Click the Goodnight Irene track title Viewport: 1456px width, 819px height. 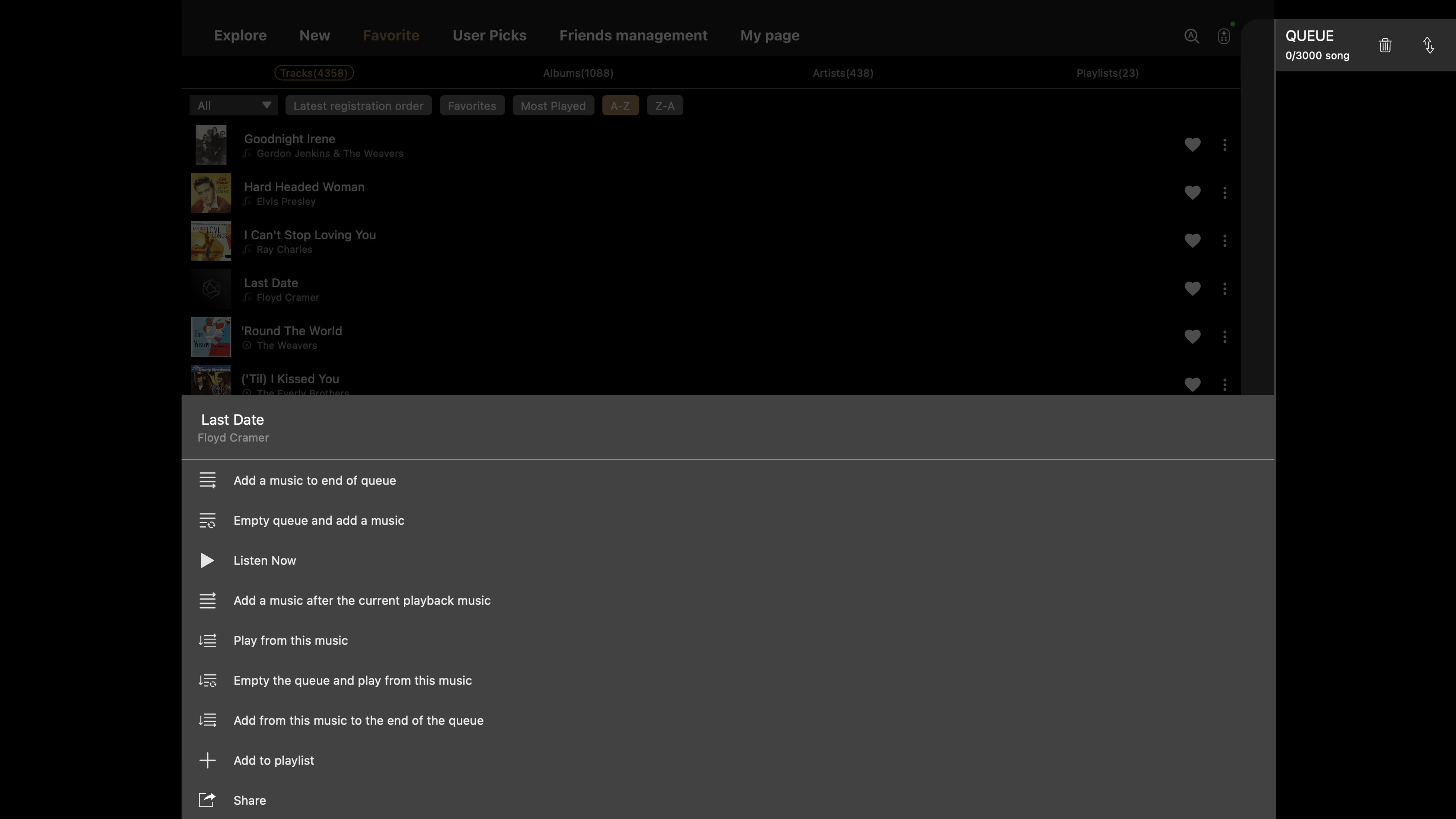point(289,139)
